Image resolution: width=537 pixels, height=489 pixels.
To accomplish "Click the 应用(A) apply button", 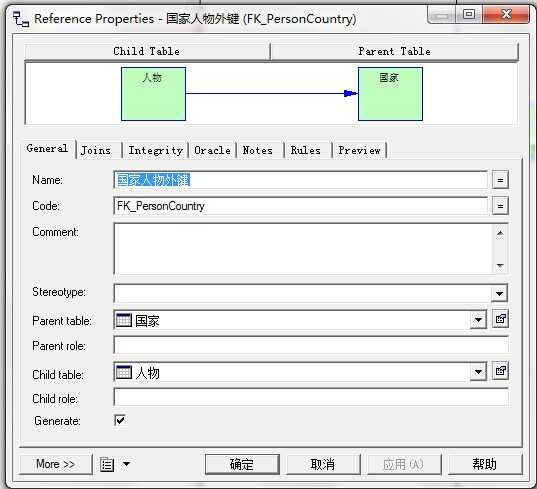I will tap(404, 464).
